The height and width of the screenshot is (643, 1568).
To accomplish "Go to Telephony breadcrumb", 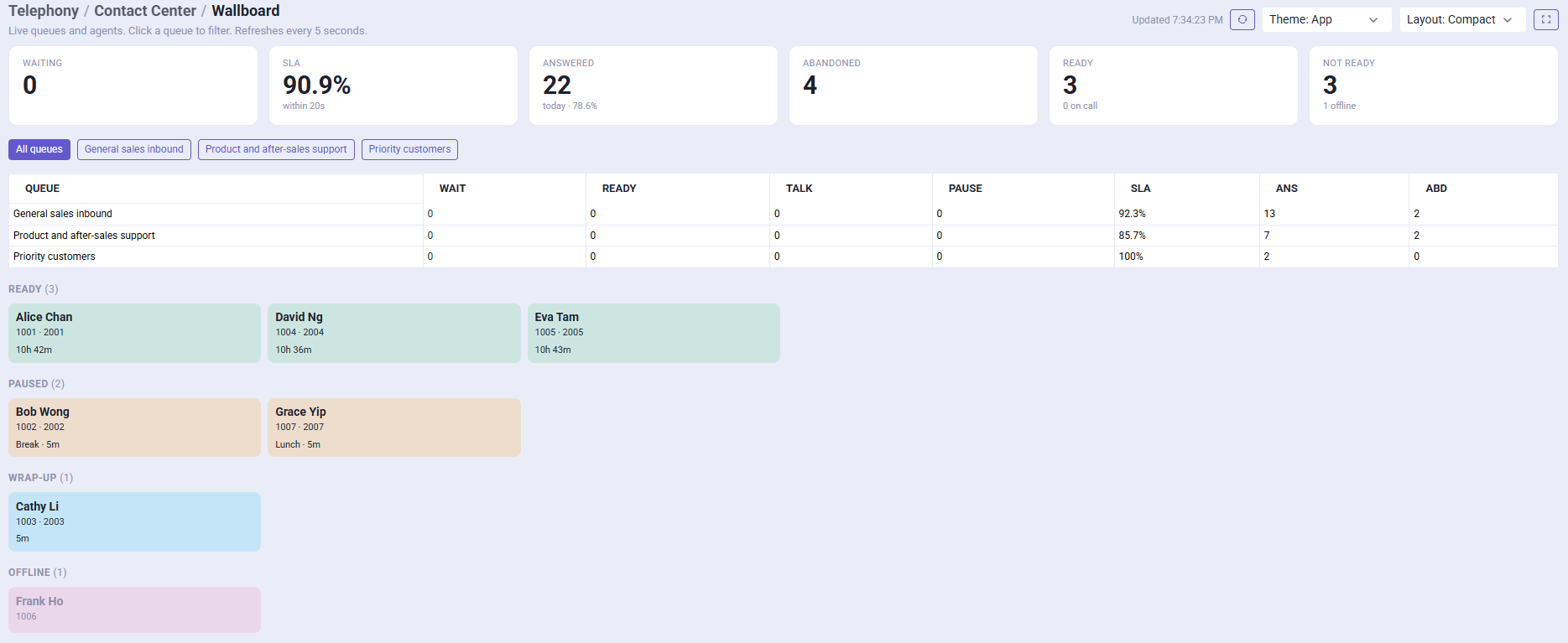I will pos(44,11).
